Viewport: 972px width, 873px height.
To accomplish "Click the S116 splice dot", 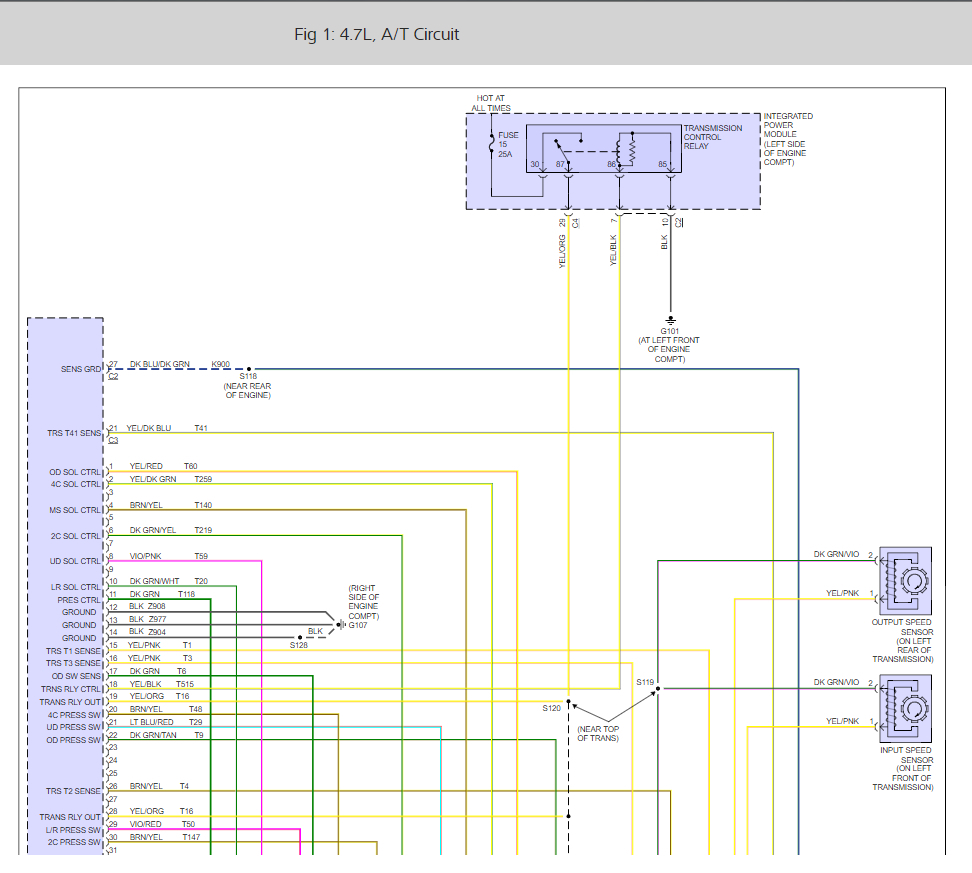I will [250, 369].
